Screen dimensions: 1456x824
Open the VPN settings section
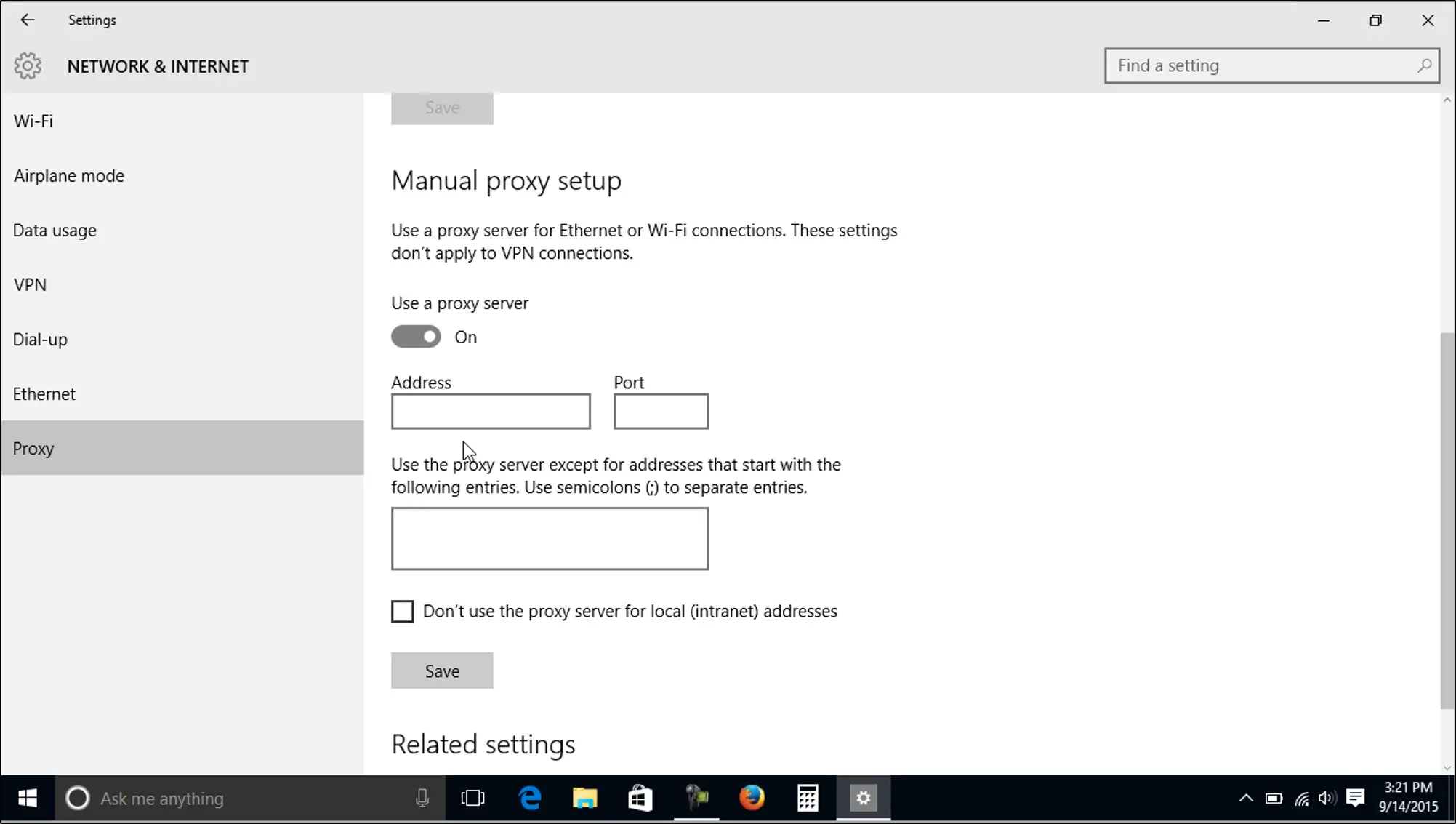(x=30, y=284)
